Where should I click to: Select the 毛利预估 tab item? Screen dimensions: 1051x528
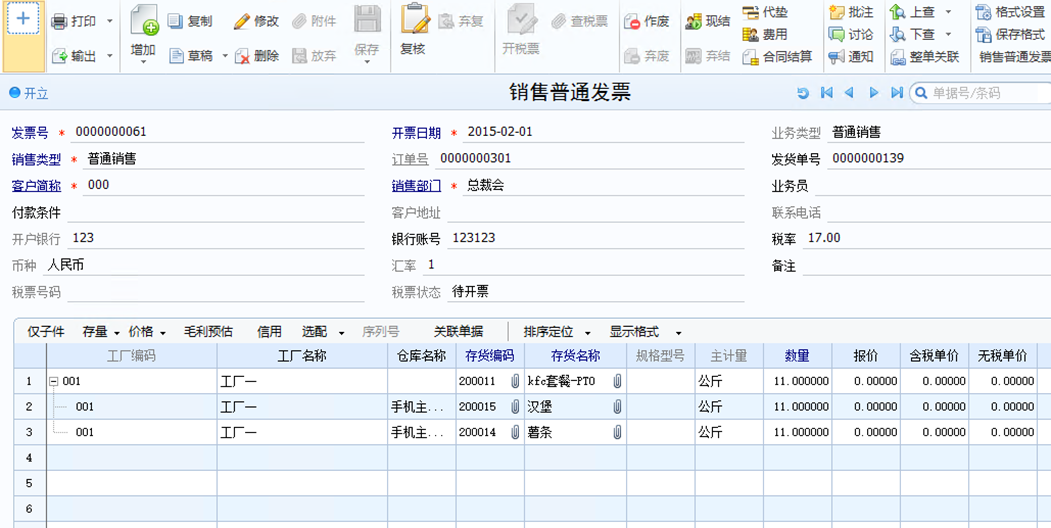click(208, 332)
